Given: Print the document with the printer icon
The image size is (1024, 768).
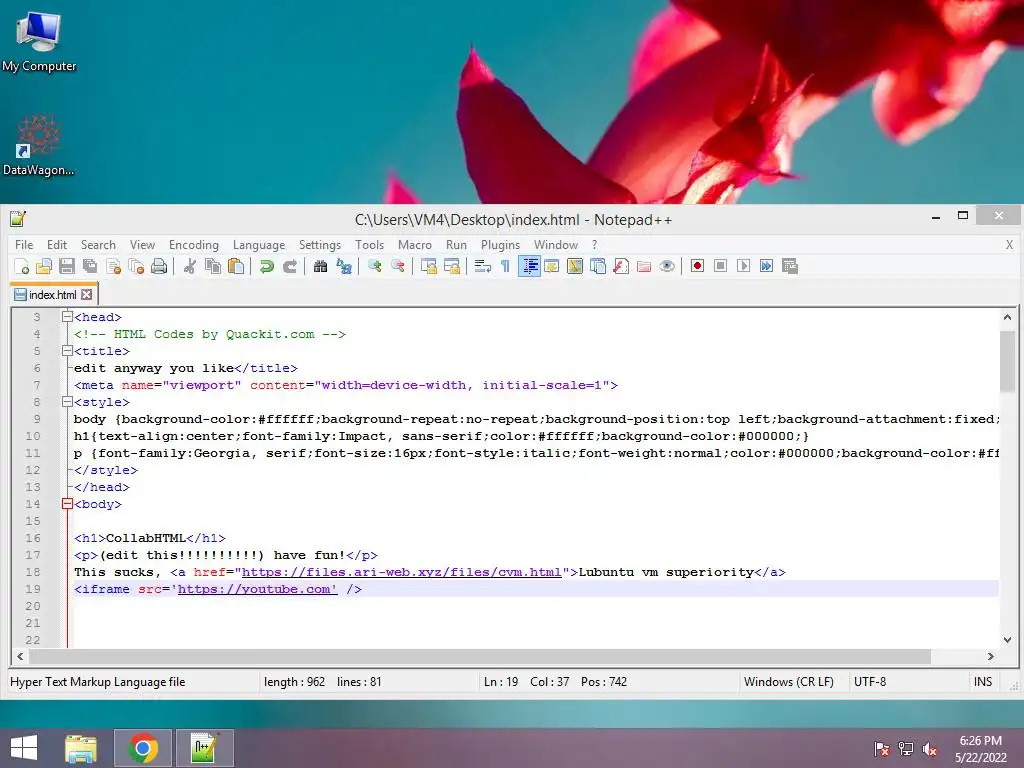Looking at the screenshot, I should click(x=159, y=266).
